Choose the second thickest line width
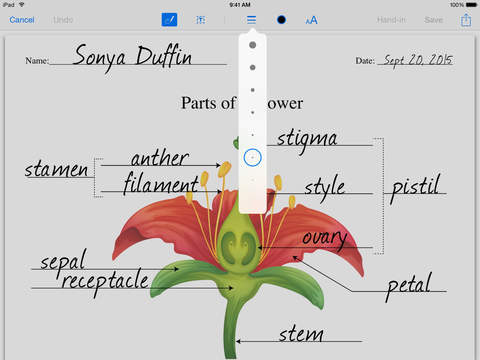This screenshot has height=360, width=480. [253, 67]
